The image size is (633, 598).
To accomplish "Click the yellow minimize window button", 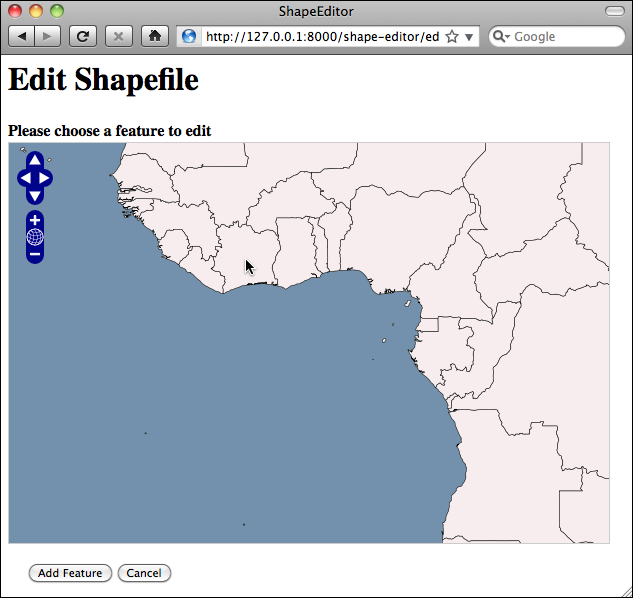I will pyautogui.click(x=36, y=11).
